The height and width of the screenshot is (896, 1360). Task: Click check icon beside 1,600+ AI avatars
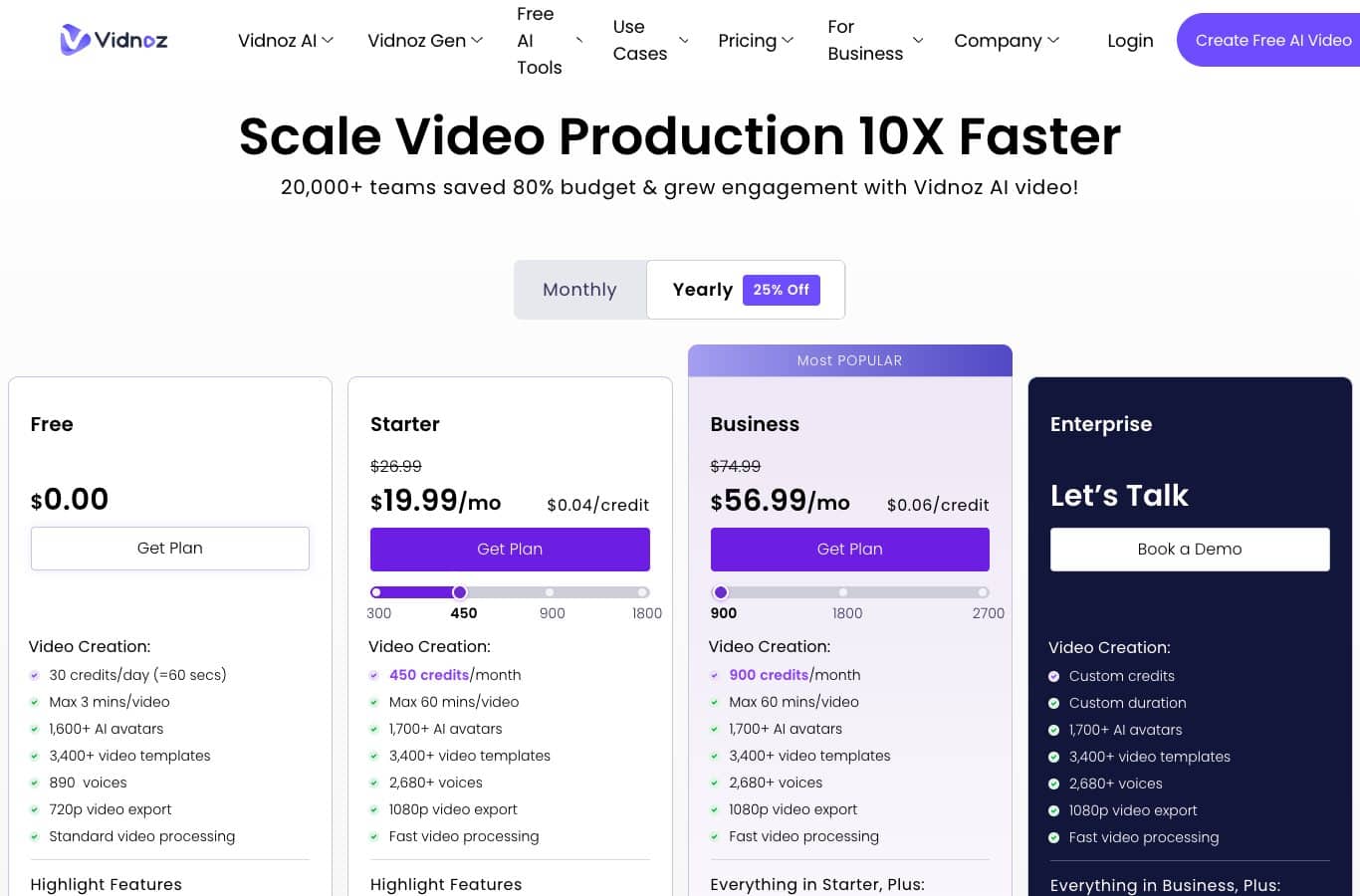click(x=35, y=729)
